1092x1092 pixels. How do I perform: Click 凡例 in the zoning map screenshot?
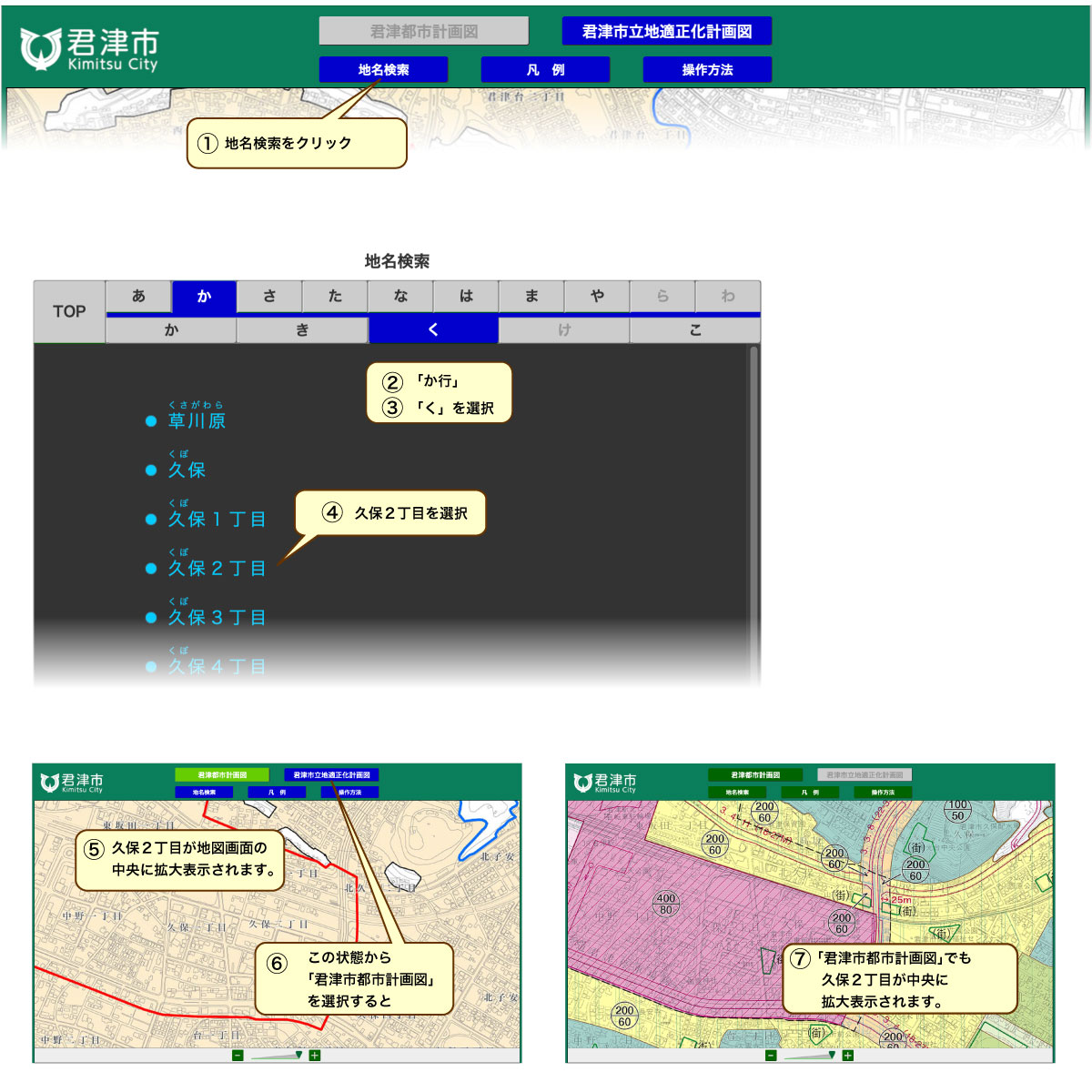(x=810, y=792)
